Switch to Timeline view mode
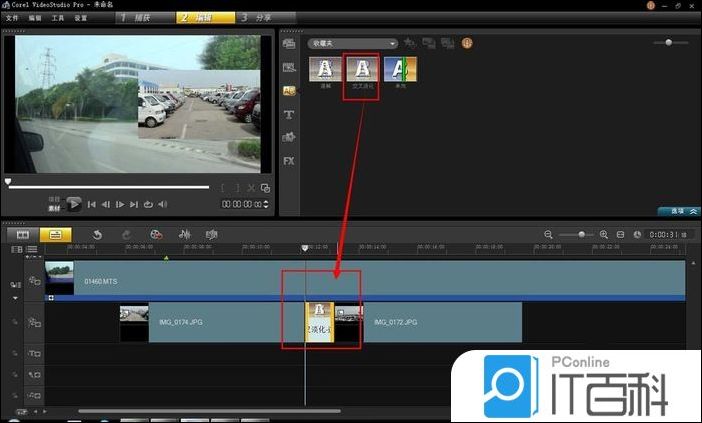The width and height of the screenshot is (702, 423). point(57,234)
